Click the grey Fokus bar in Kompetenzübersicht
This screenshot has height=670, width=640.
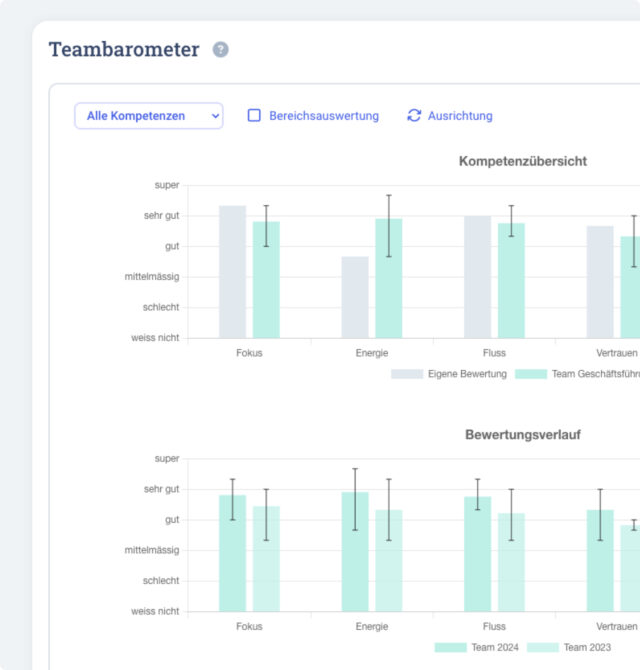(232, 272)
